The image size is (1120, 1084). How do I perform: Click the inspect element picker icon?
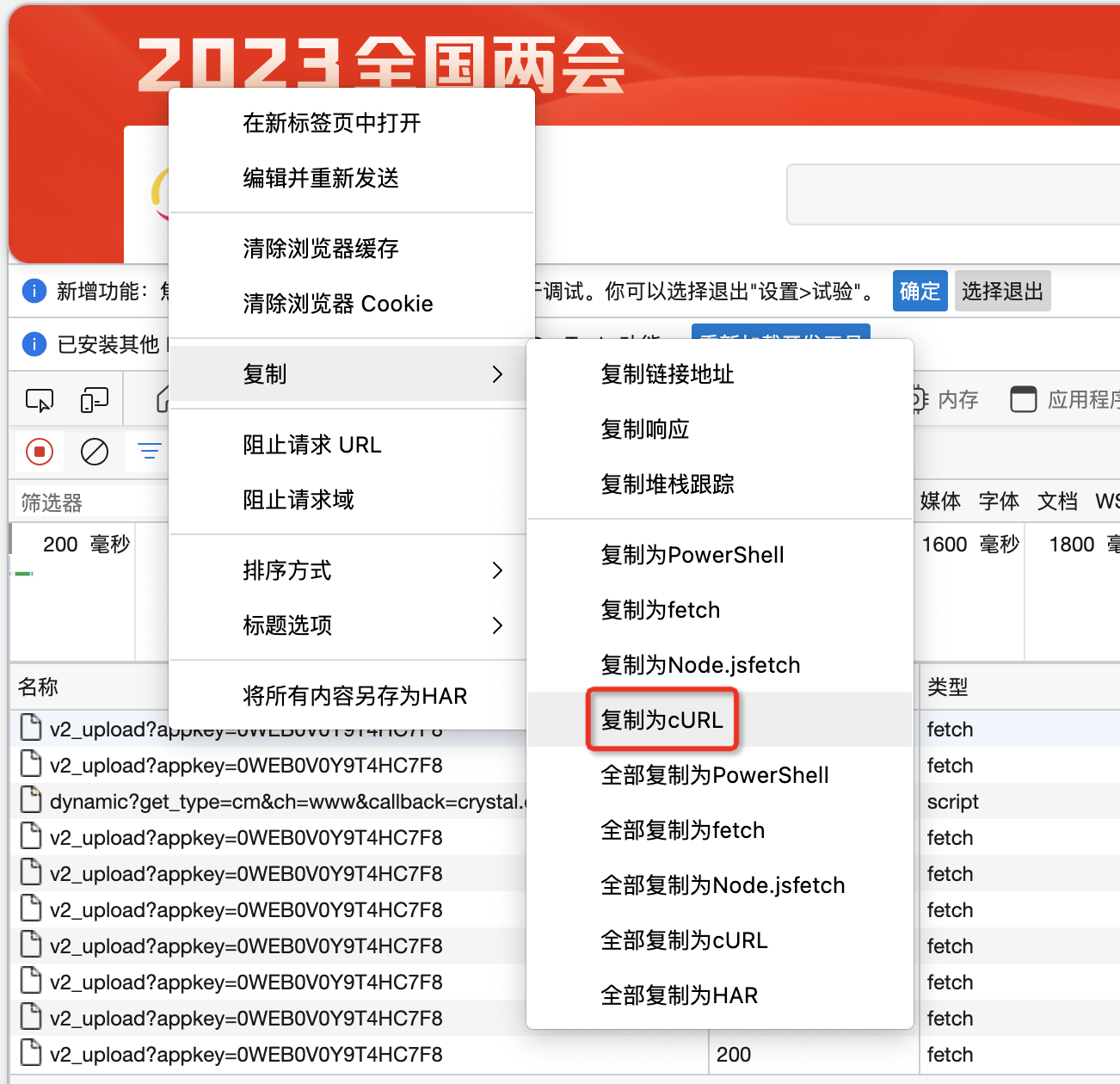(40, 400)
